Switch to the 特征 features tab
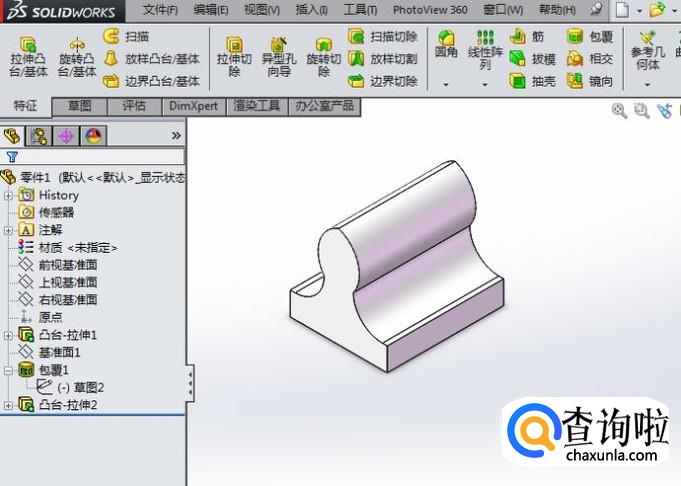Screen dimensions: 681x486 [x=25, y=106]
